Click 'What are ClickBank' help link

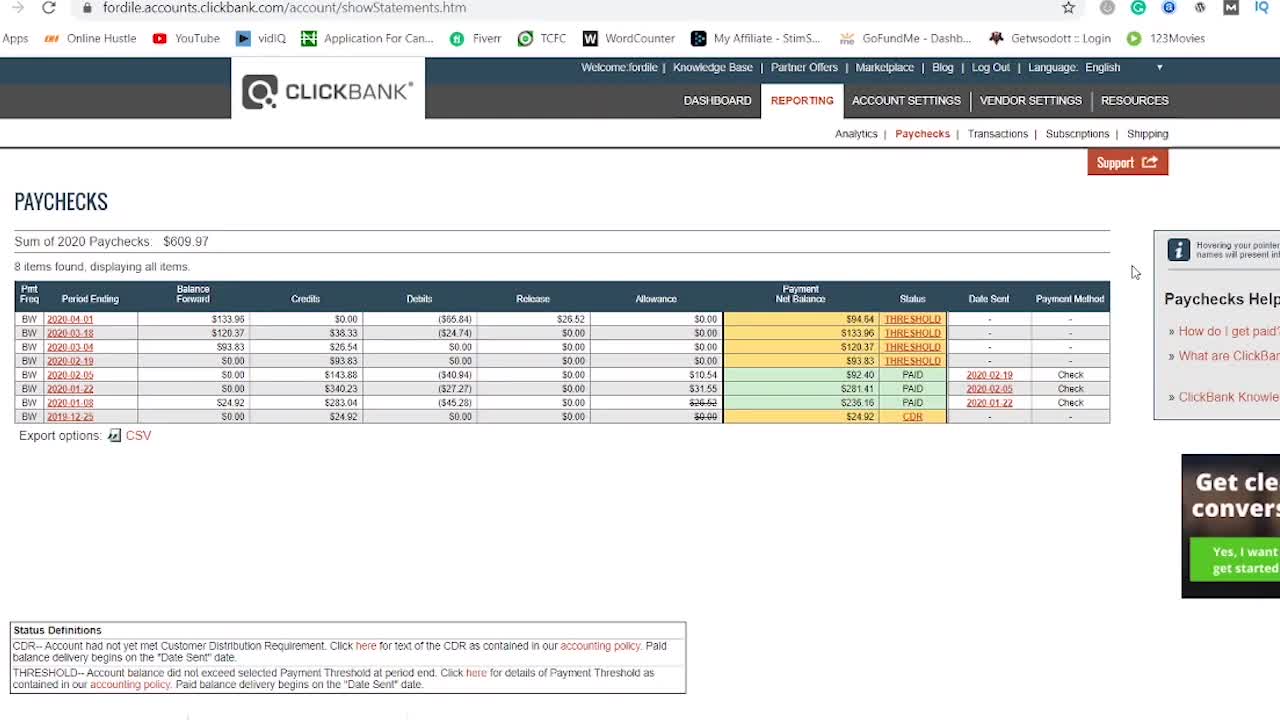[1228, 357]
